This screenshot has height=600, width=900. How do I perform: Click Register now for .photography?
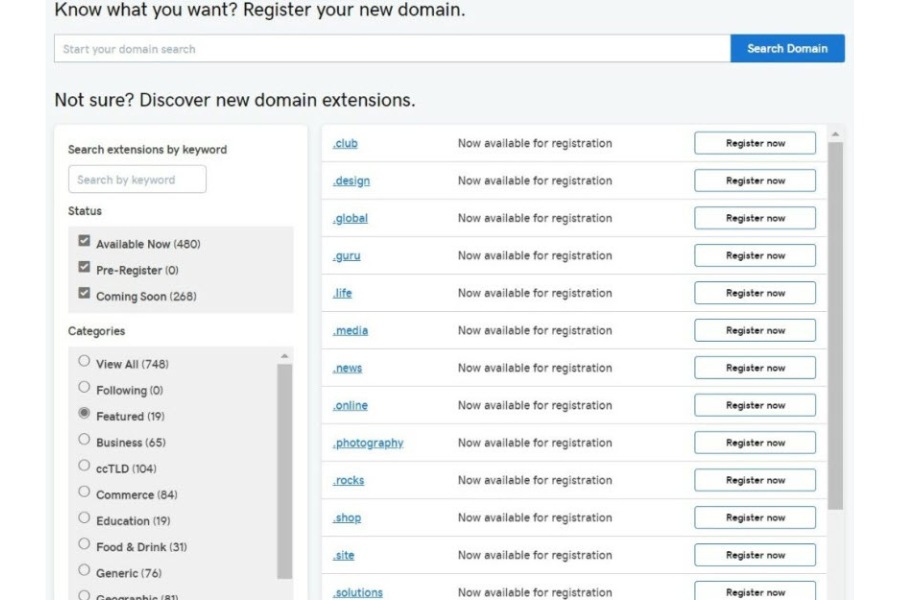click(x=755, y=443)
